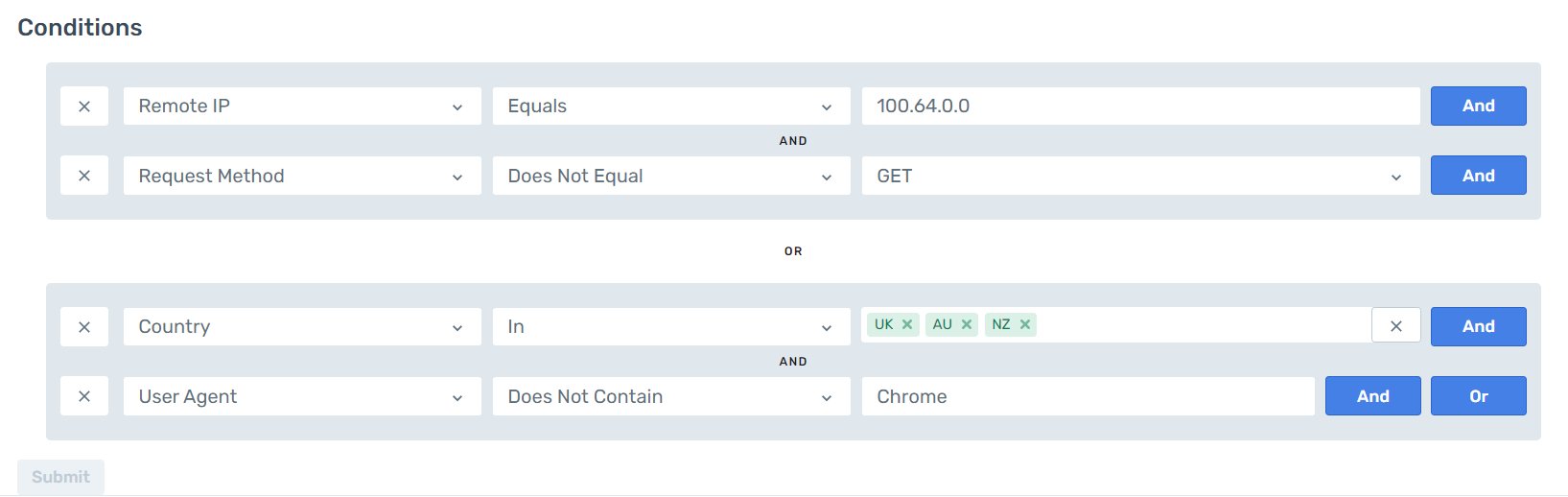Open the Request Method field dropdown
This screenshot has height=497, width=1568.
point(302,177)
